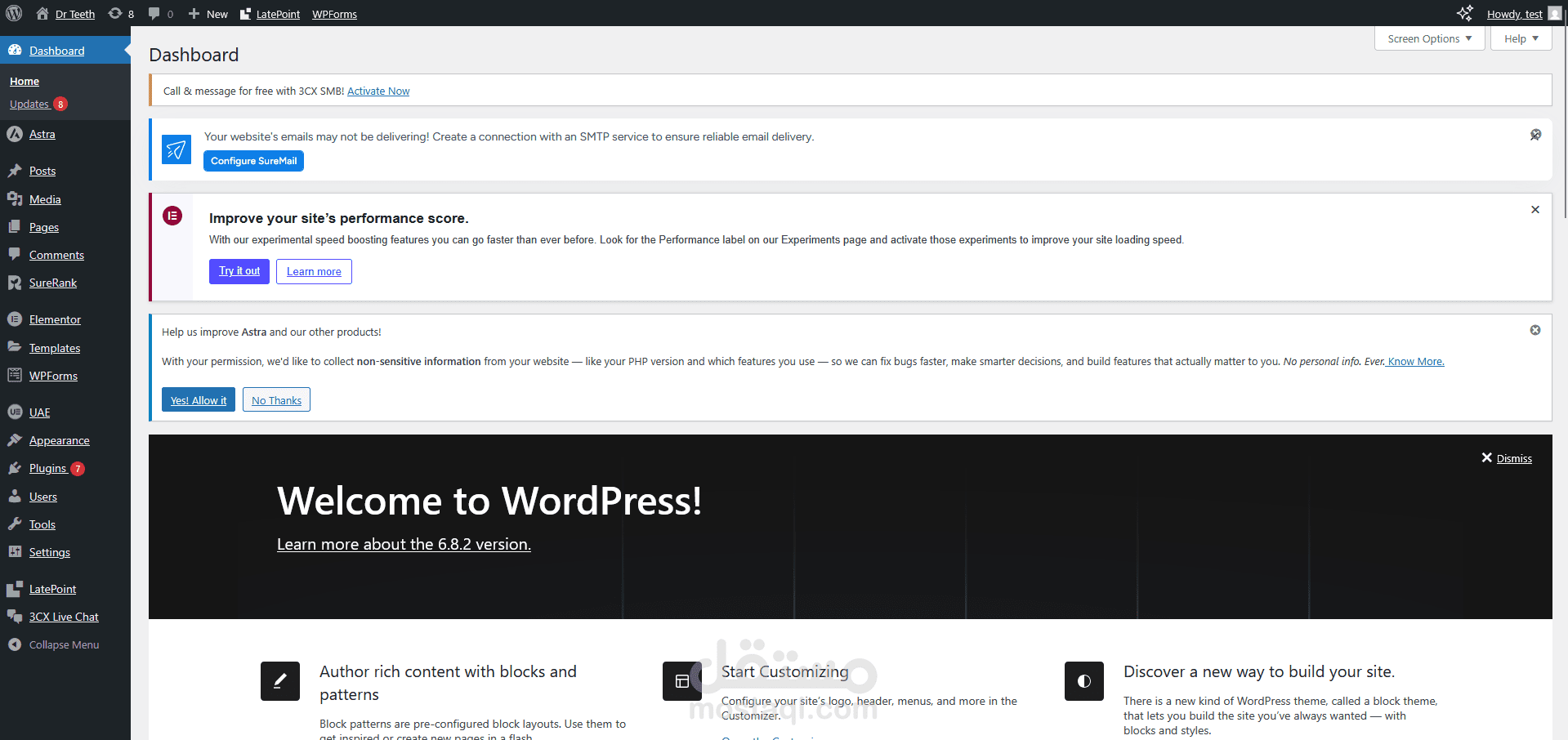Screen dimensions: 1568x740
Task: Open the Elementor menu label
Action: pos(55,319)
